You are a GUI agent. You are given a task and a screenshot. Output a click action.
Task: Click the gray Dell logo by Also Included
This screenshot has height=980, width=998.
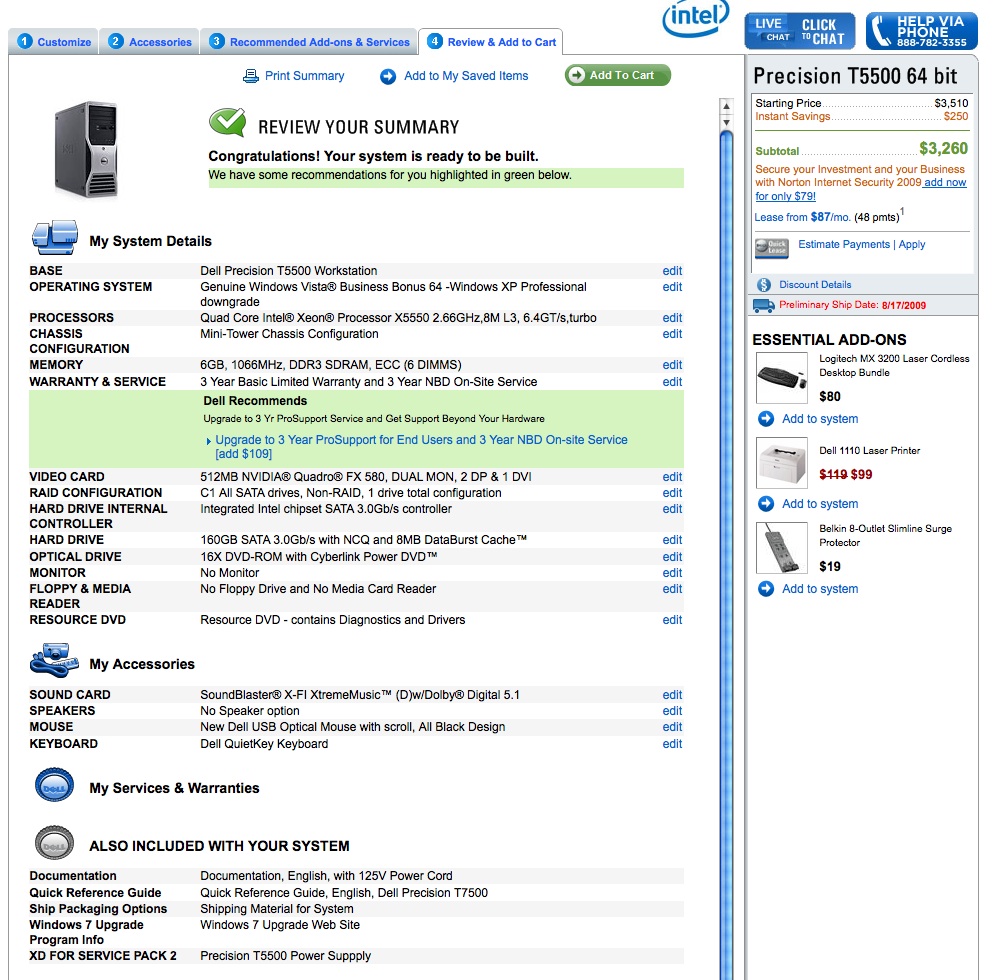point(54,843)
